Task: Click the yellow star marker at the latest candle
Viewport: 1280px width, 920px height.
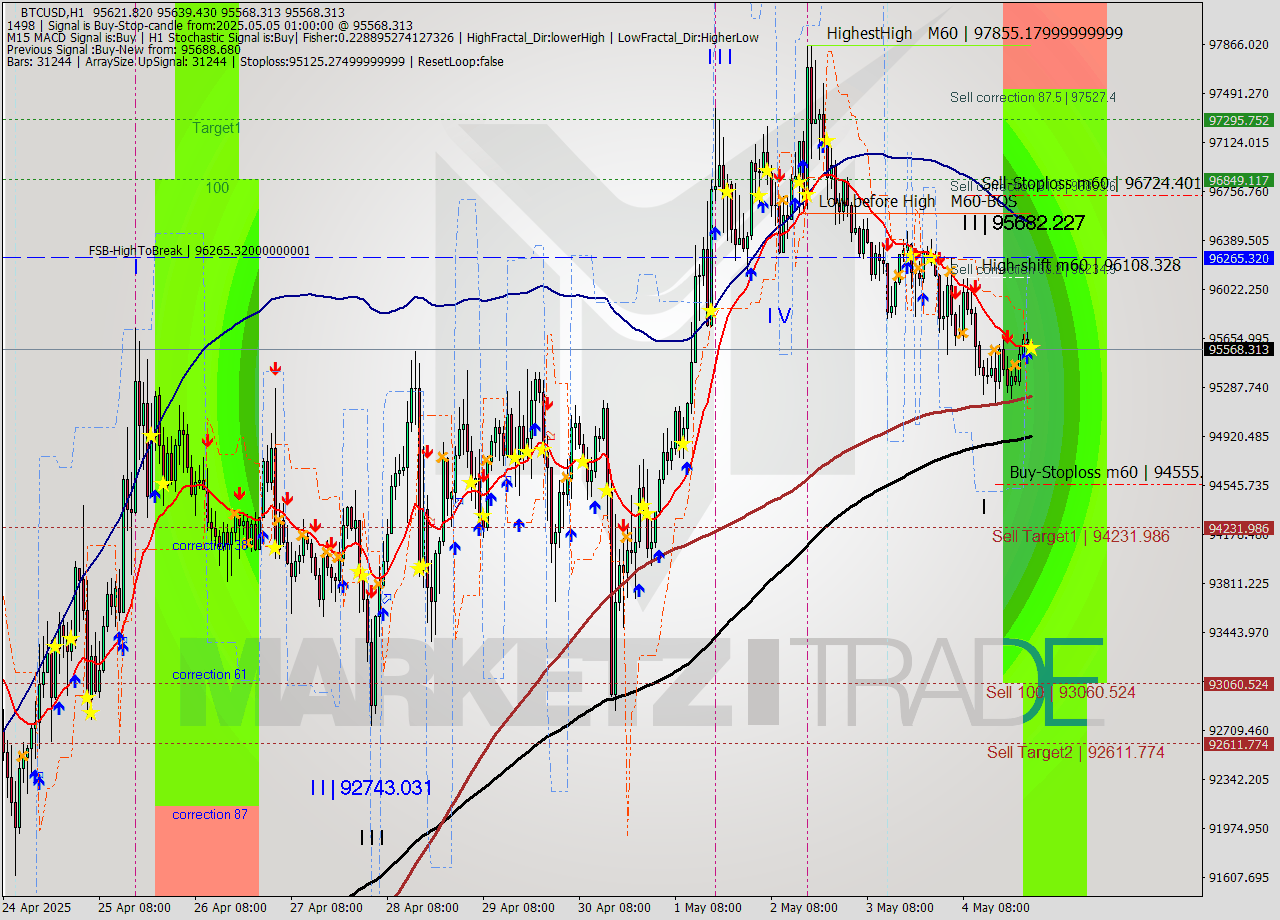Action: click(x=1033, y=347)
